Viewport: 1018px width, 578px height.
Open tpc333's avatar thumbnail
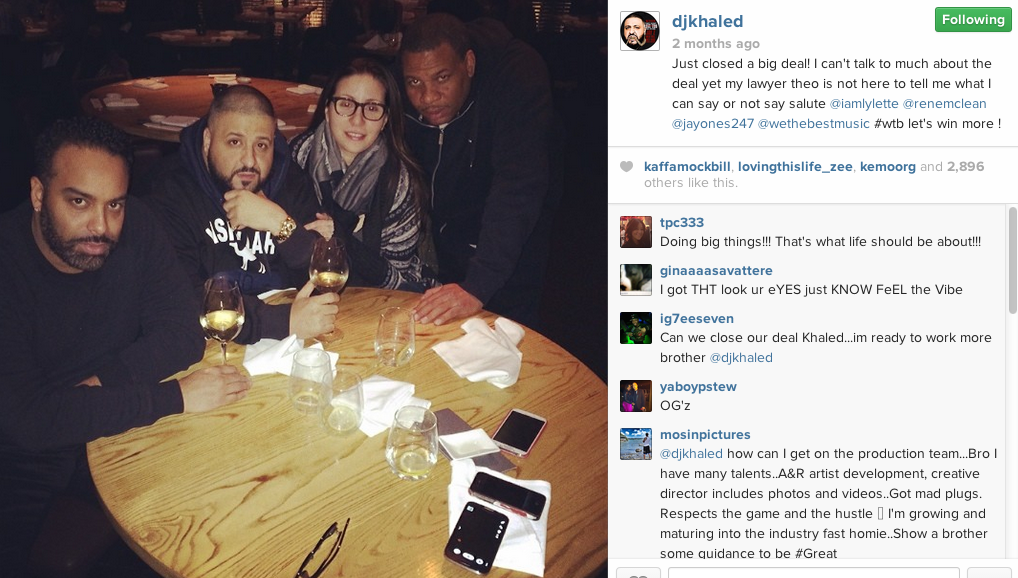click(x=636, y=232)
